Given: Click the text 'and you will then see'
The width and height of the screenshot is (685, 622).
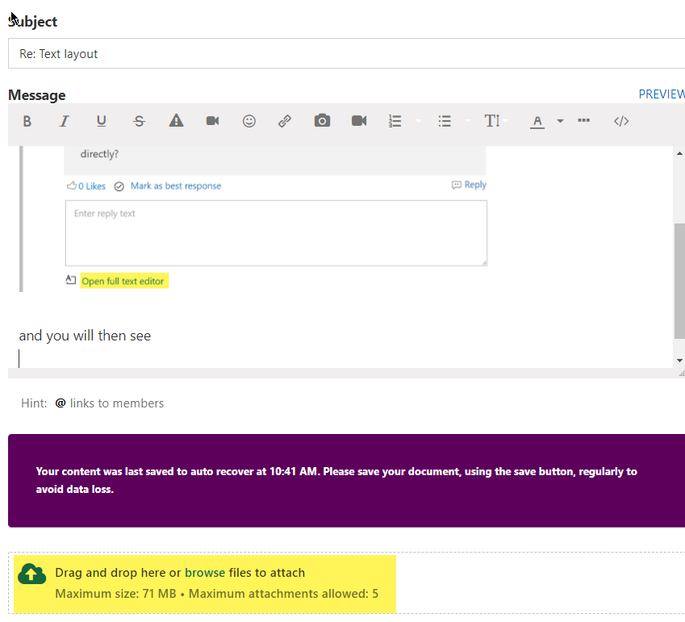Looking at the screenshot, I should tap(85, 335).
